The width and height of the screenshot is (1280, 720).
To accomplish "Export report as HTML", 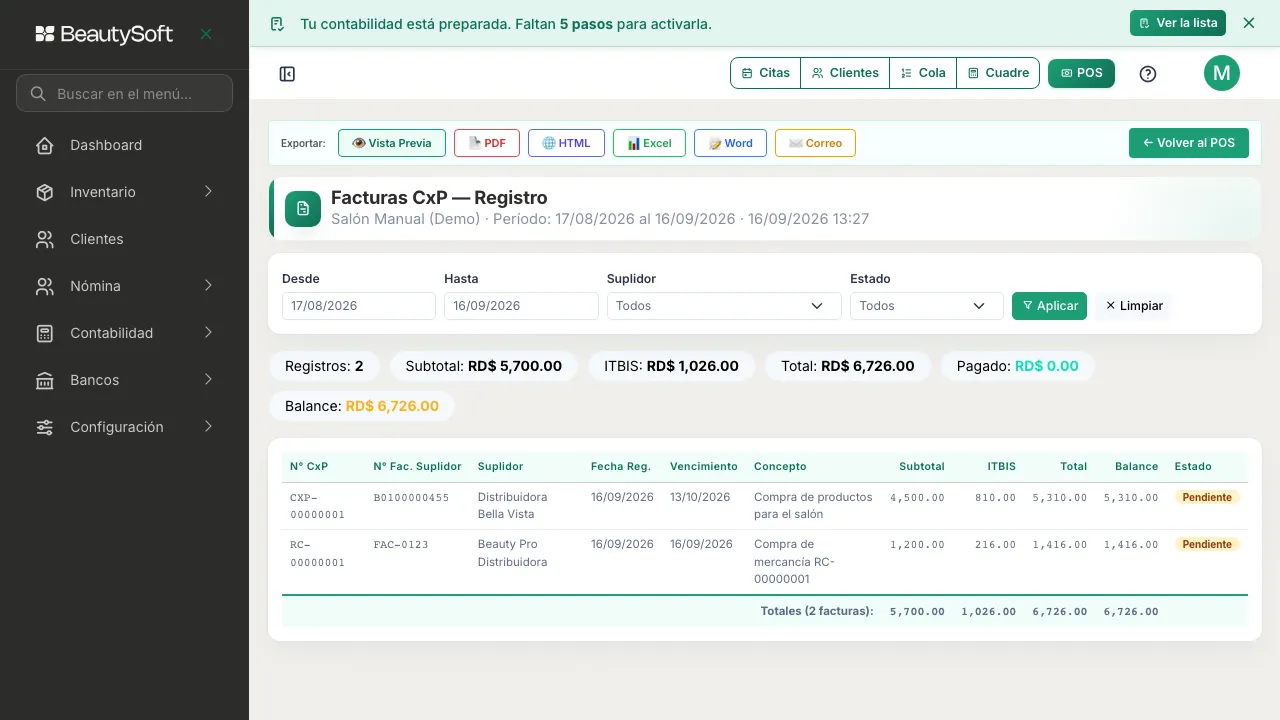I will pyautogui.click(x=566, y=143).
